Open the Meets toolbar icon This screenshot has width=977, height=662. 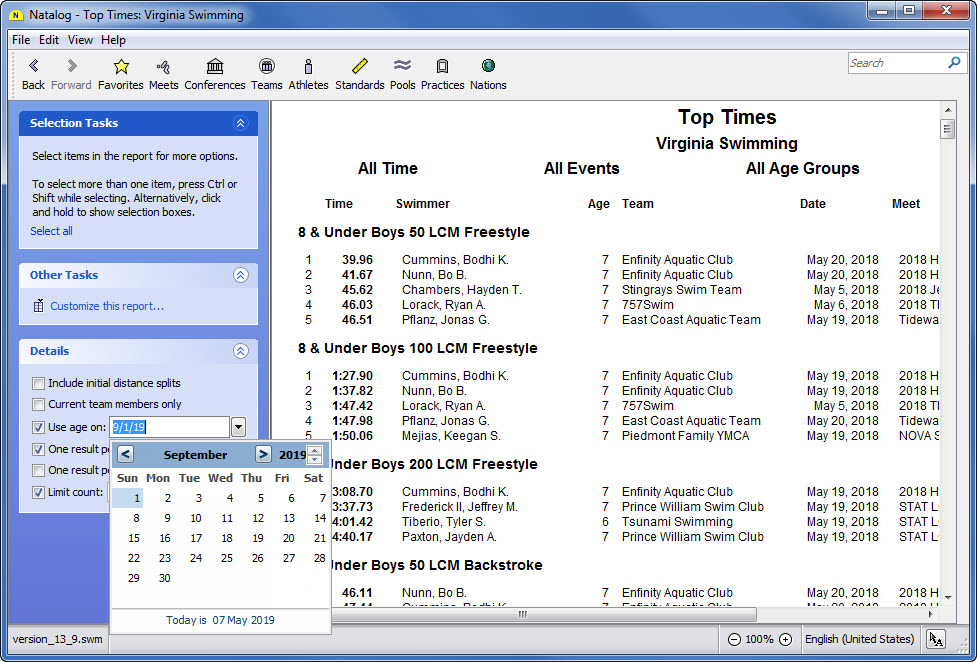click(163, 67)
